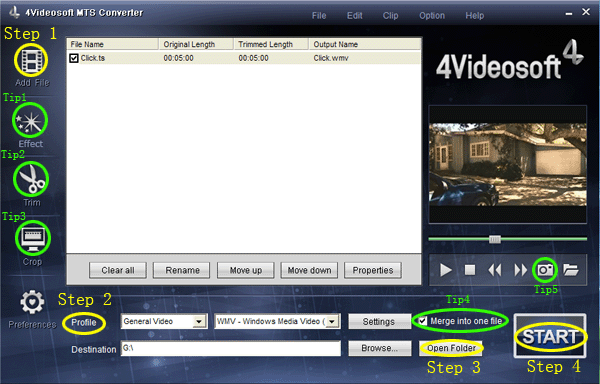The image size is (600, 384).
Task: Play the preview video
Action: [x=445, y=270]
